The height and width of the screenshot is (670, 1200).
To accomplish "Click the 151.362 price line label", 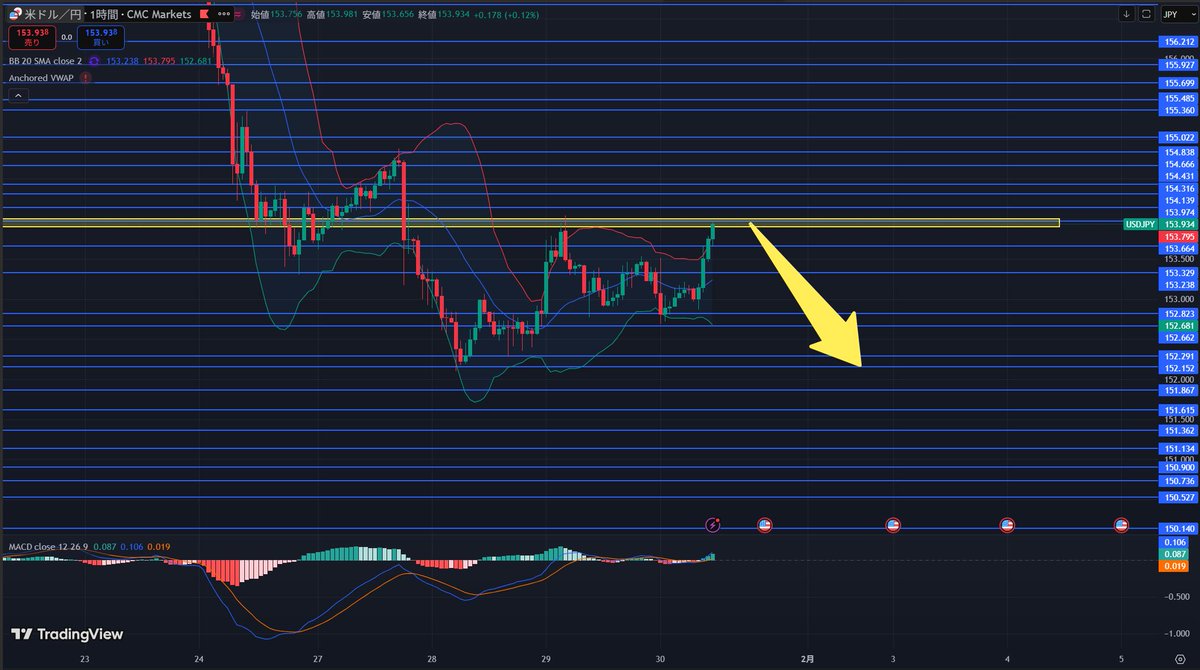I will pos(1177,430).
